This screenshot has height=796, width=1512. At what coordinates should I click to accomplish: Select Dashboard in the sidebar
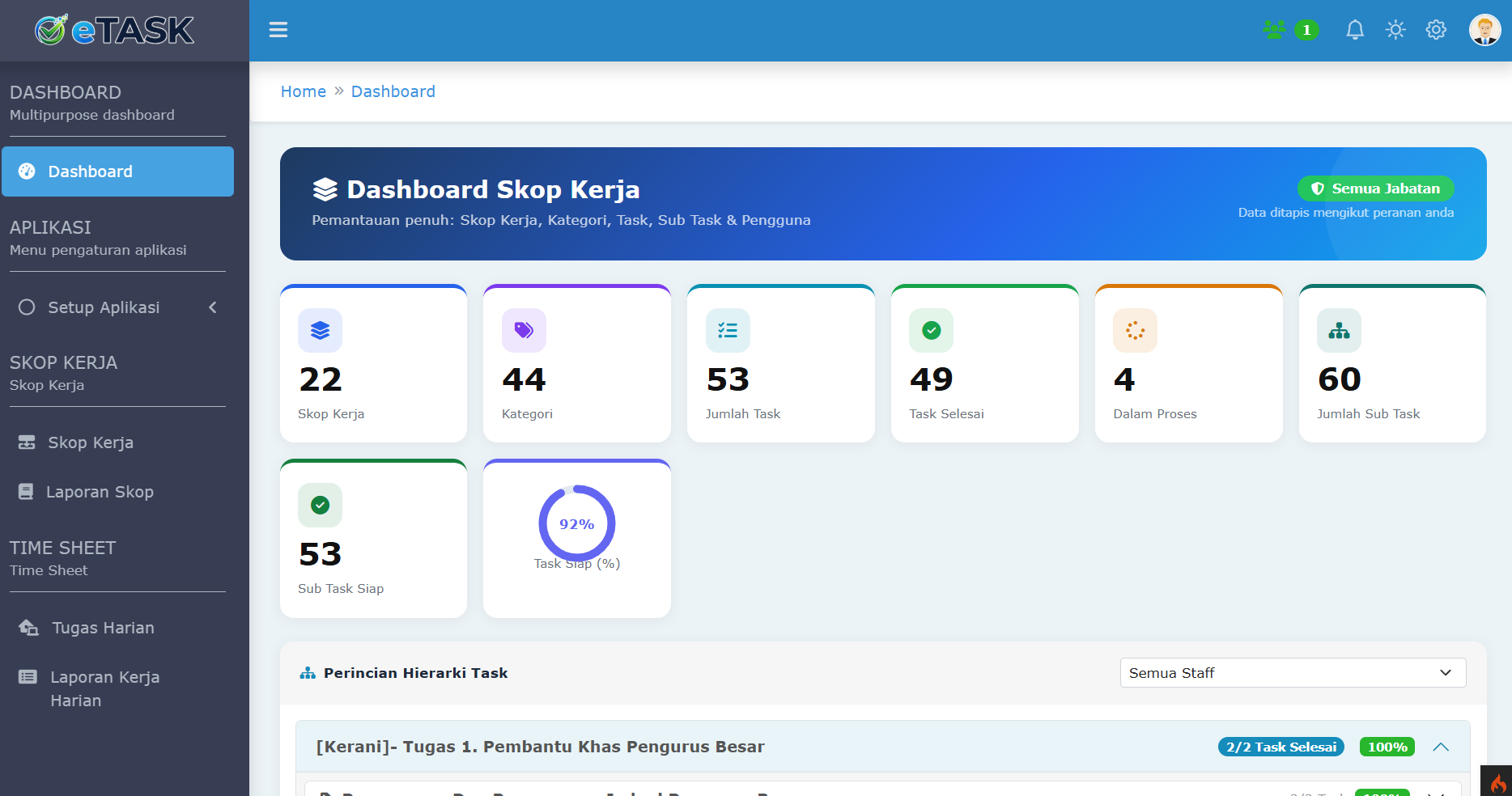(117, 171)
